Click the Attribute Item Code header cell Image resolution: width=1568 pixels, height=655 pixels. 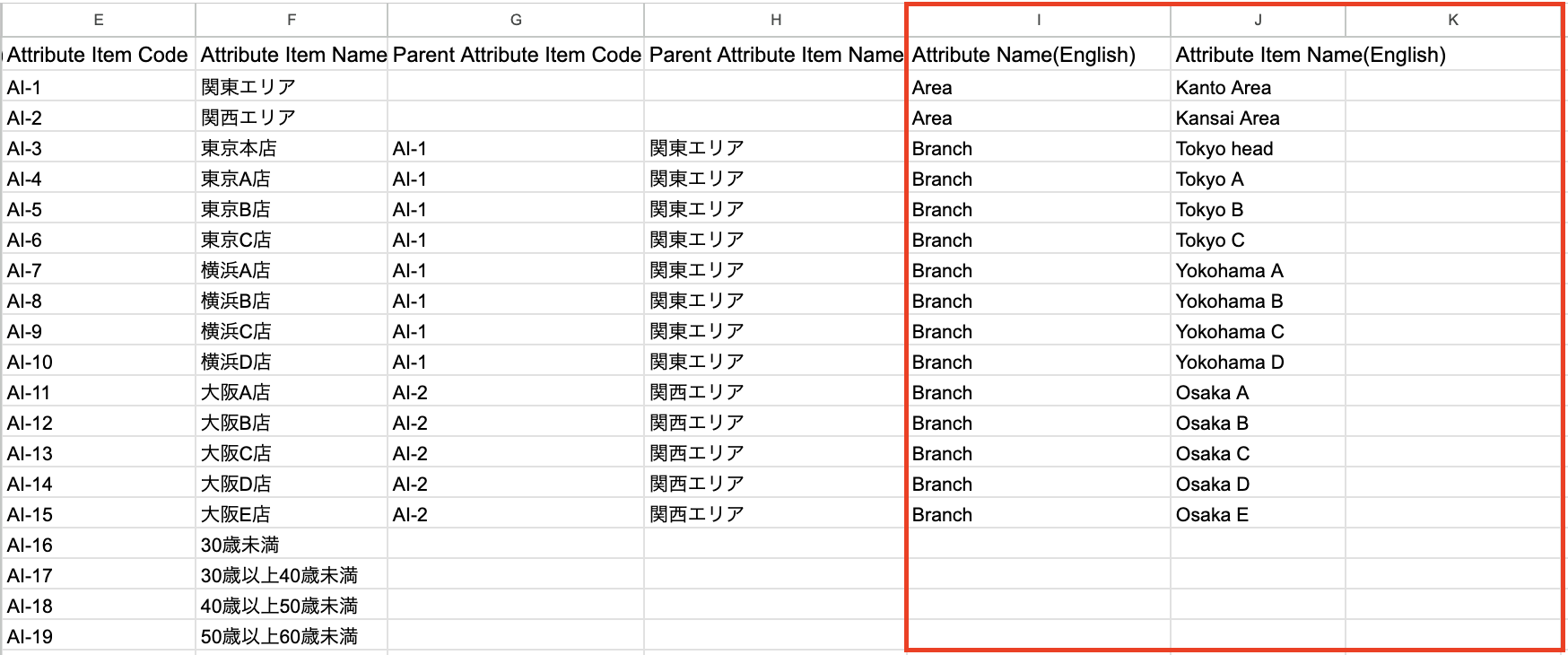tap(98, 55)
